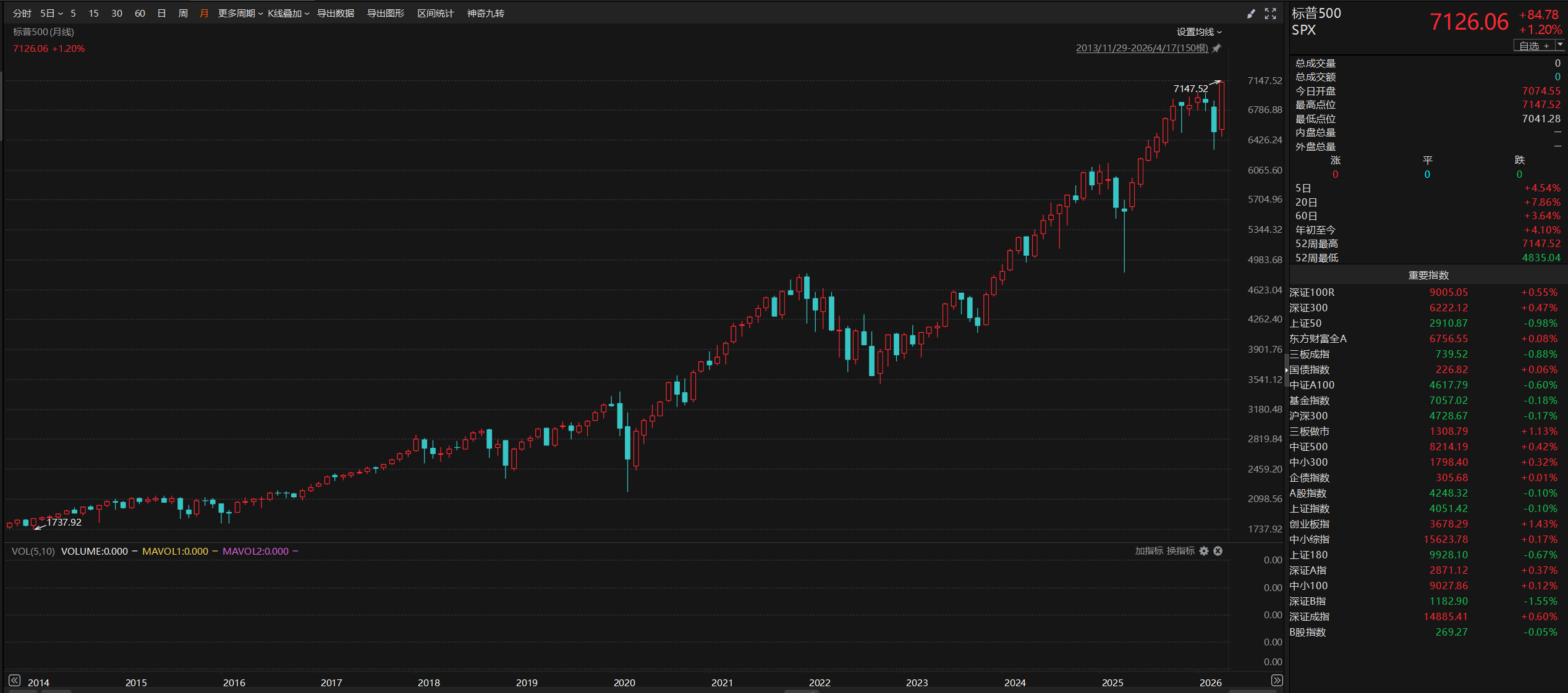The width and height of the screenshot is (1568, 693).
Task: Collapse right panel via side arrow handle
Action: (1286, 369)
